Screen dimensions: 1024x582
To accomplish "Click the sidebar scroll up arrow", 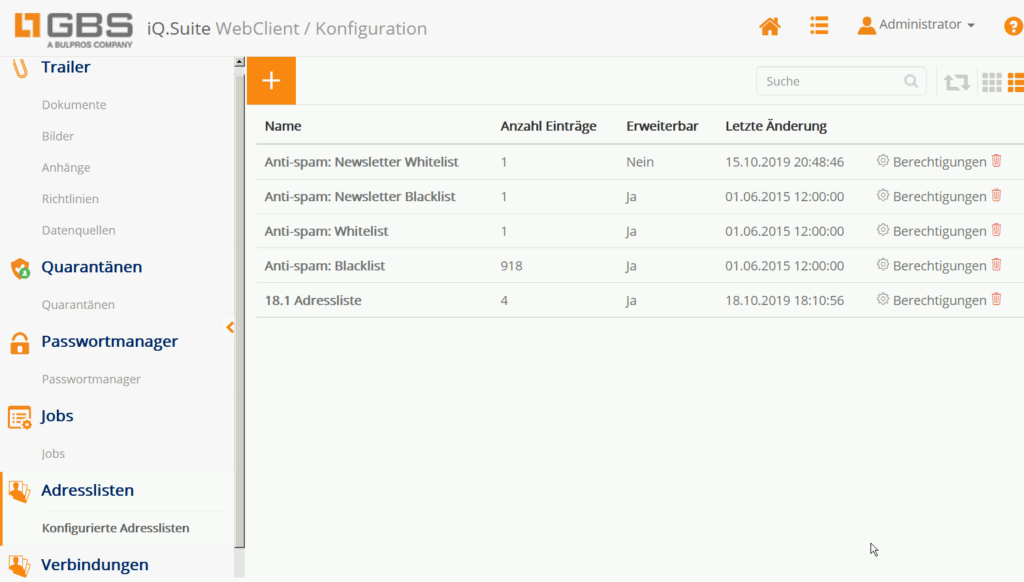I will 239,62.
